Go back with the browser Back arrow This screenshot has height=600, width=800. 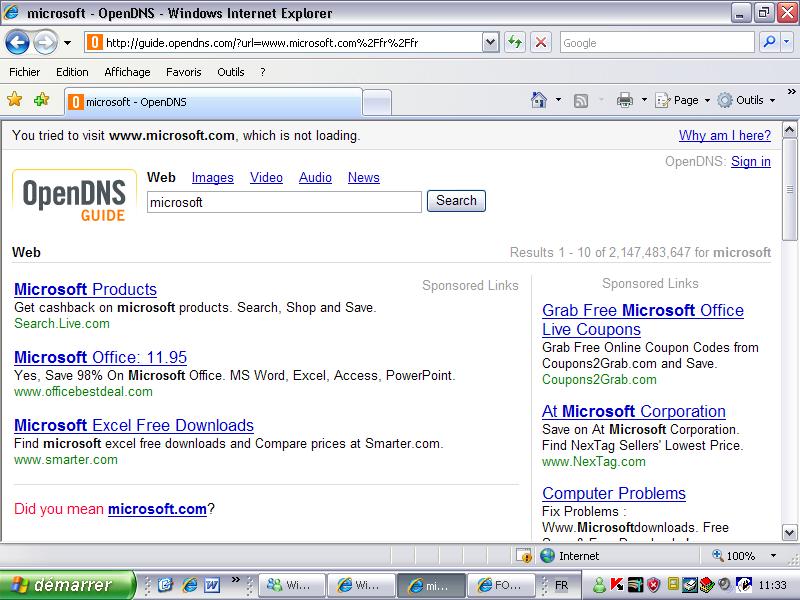pos(17,43)
